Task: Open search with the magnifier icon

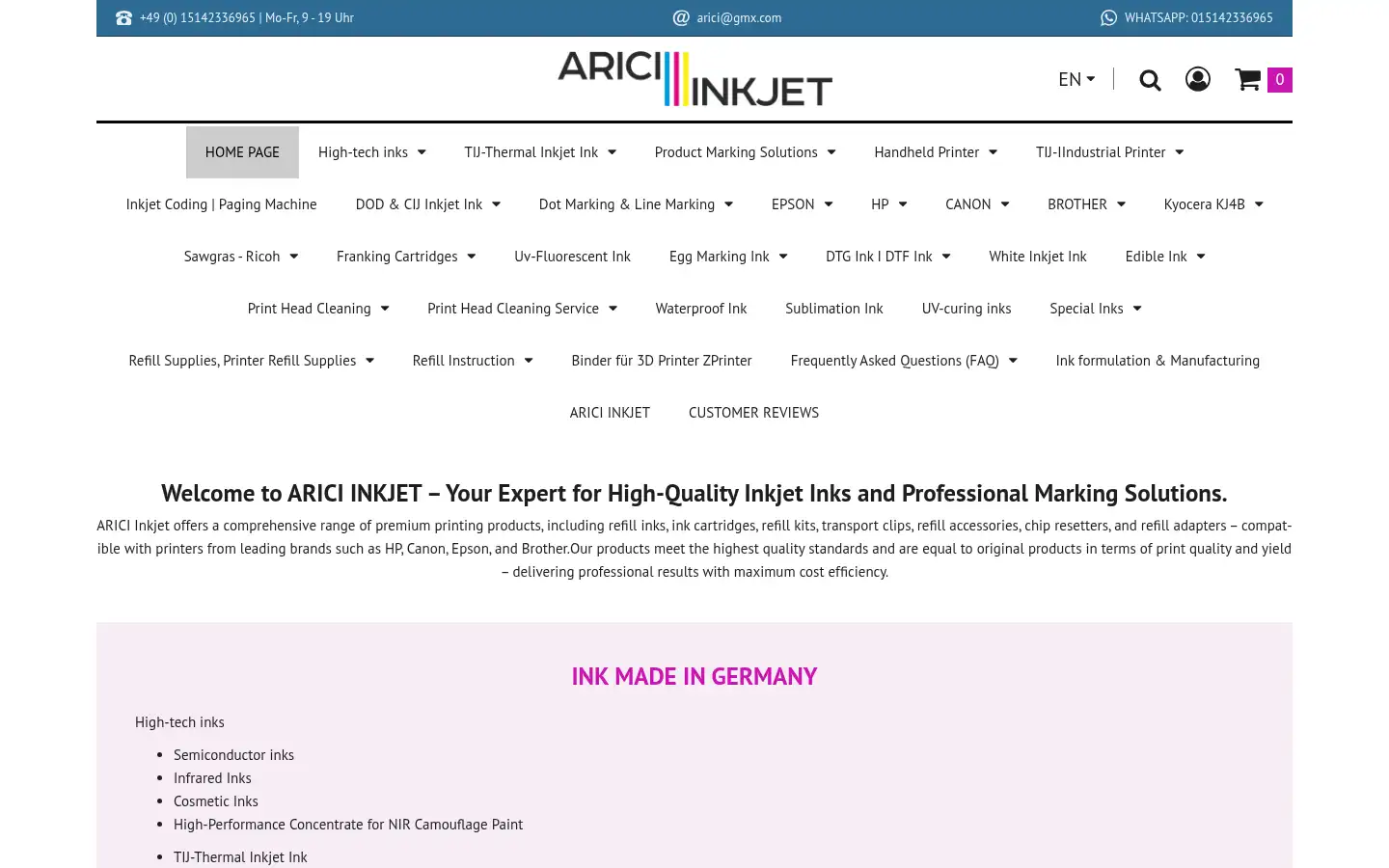Action: coord(1150,80)
